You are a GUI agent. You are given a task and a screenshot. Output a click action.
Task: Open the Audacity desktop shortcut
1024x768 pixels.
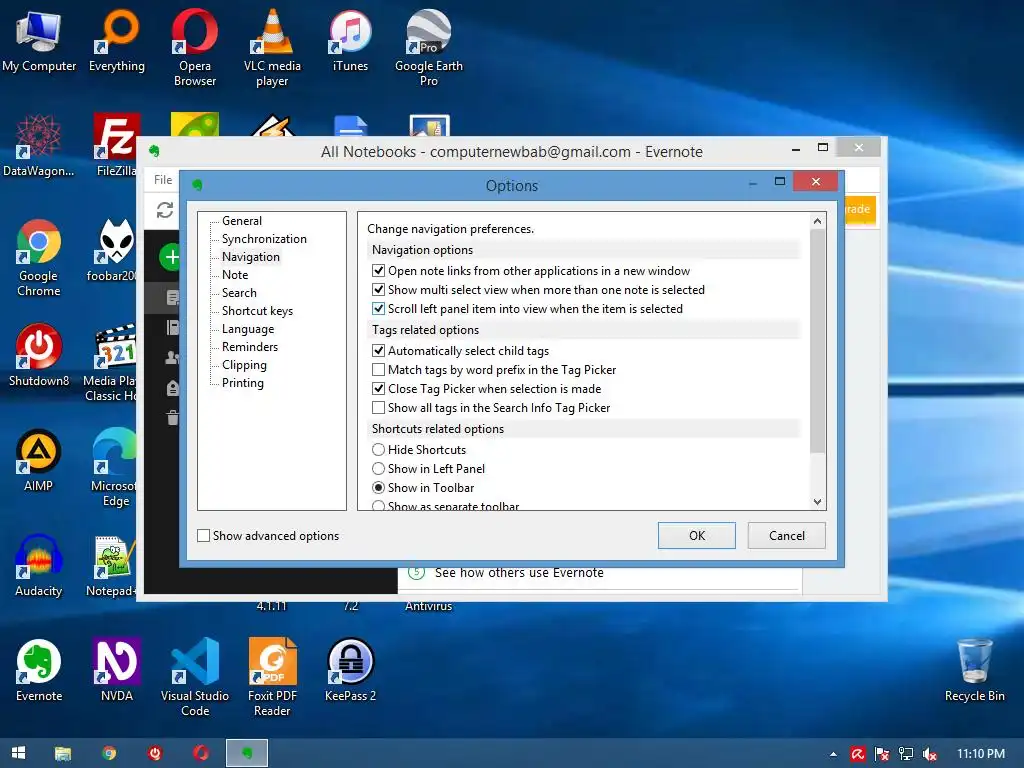(x=39, y=565)
